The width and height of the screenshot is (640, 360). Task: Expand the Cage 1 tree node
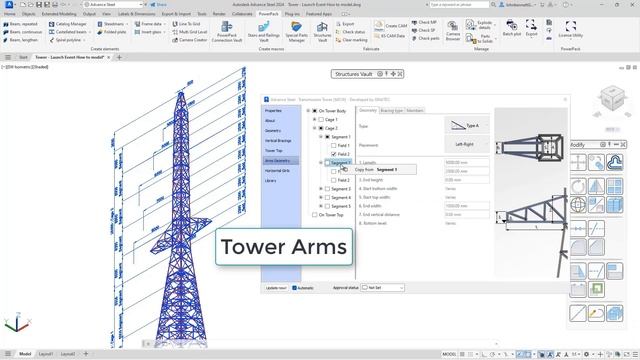(x=315, y=119)
